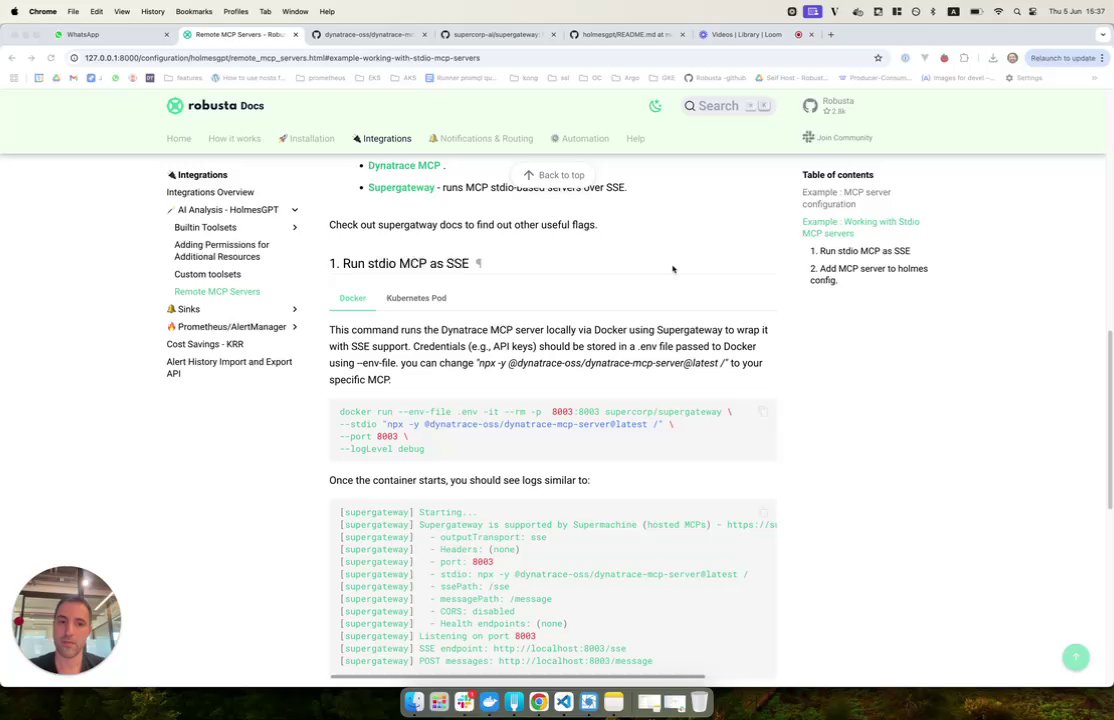This screenshot has width=1114, height=720.
Task: Open Custom toolsets sidebar page
Action: click(x=207, y=274)
